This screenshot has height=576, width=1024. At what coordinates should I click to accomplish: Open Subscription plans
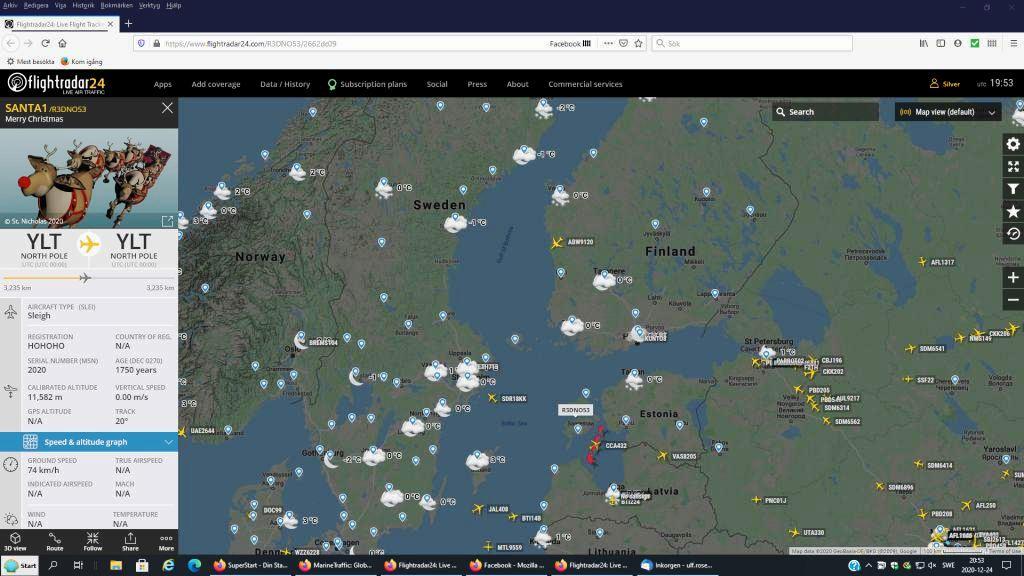tap(367, 84)
